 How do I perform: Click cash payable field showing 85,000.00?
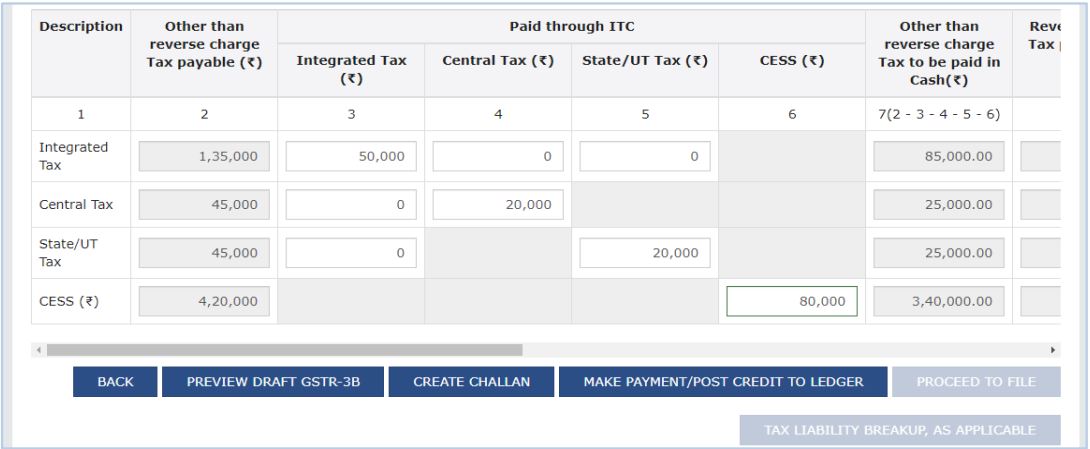[x=938, y=156]
